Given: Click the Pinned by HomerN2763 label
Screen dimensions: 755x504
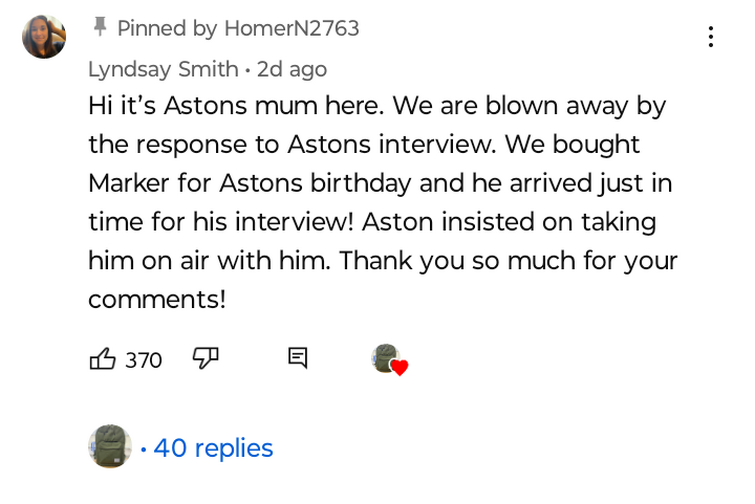Looking at the screenshot, I should [x=237, y=28].
